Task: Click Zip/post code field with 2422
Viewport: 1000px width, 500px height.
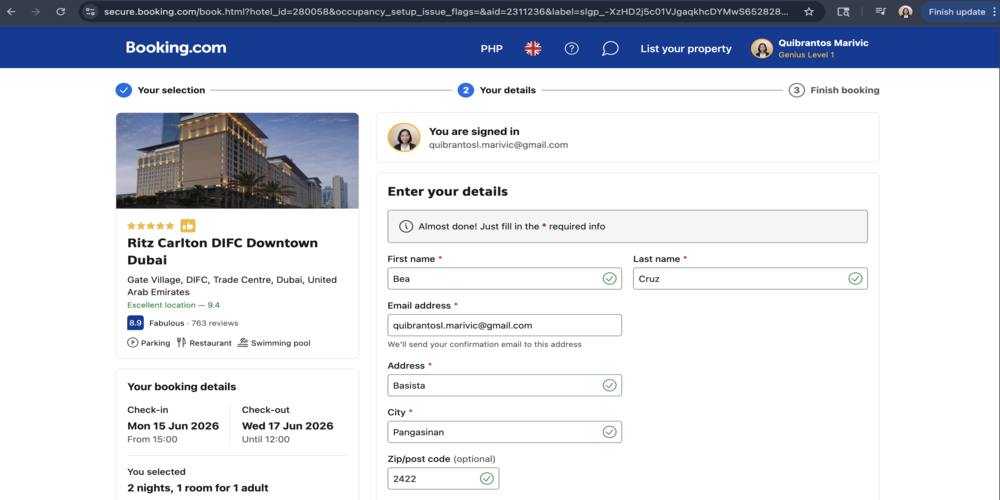Action: (443, 478)
